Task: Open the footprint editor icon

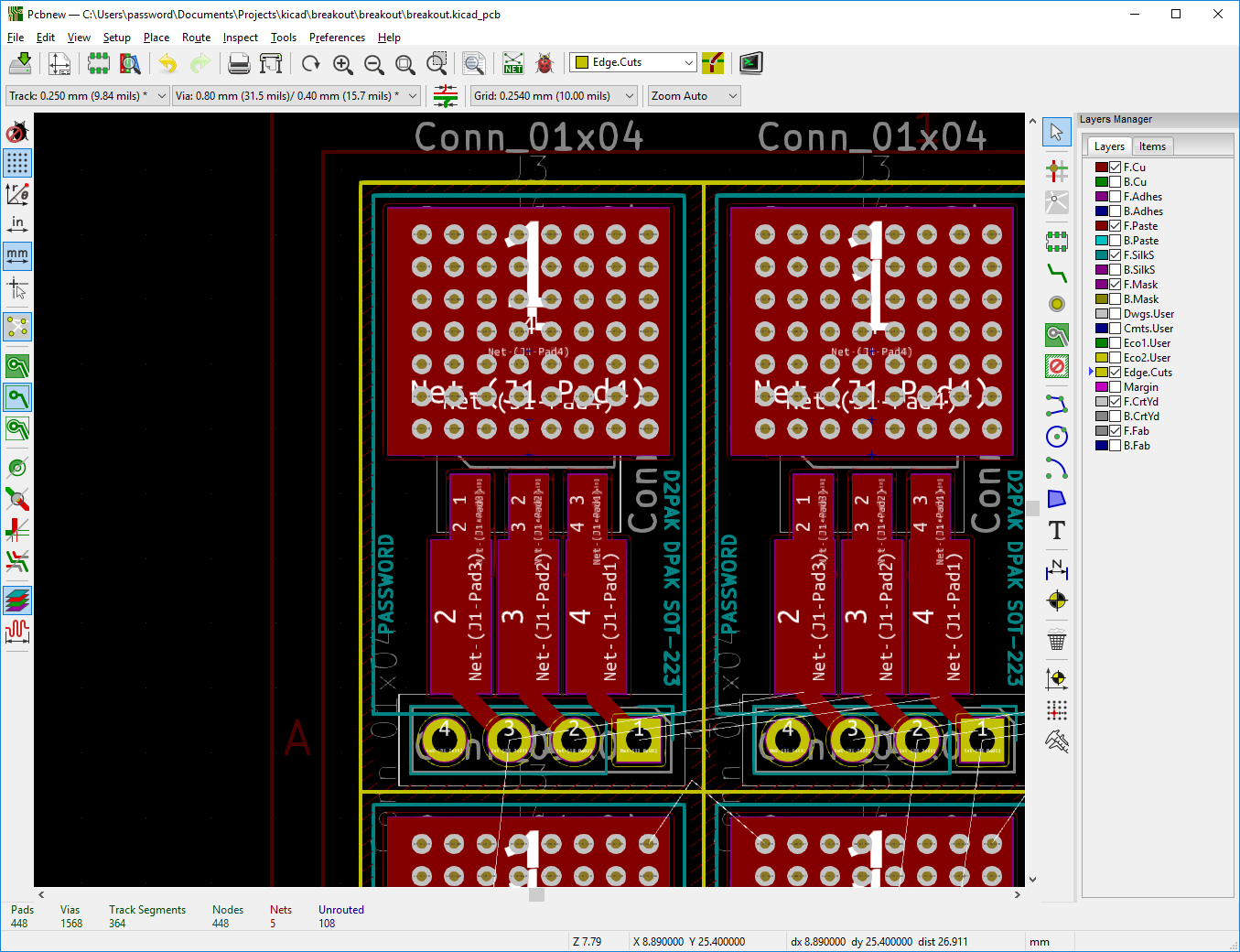Action: (99, 63)
